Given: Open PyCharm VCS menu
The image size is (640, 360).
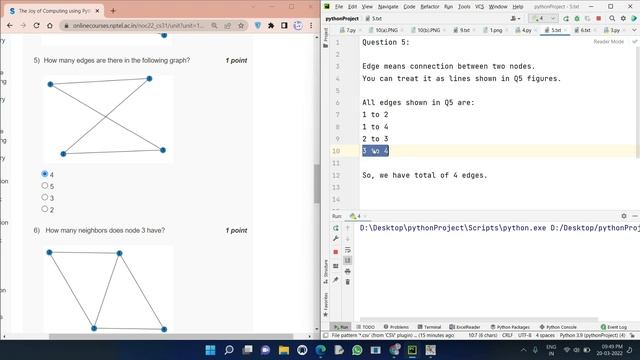Looking at the screenshot, I should (479, 7).
